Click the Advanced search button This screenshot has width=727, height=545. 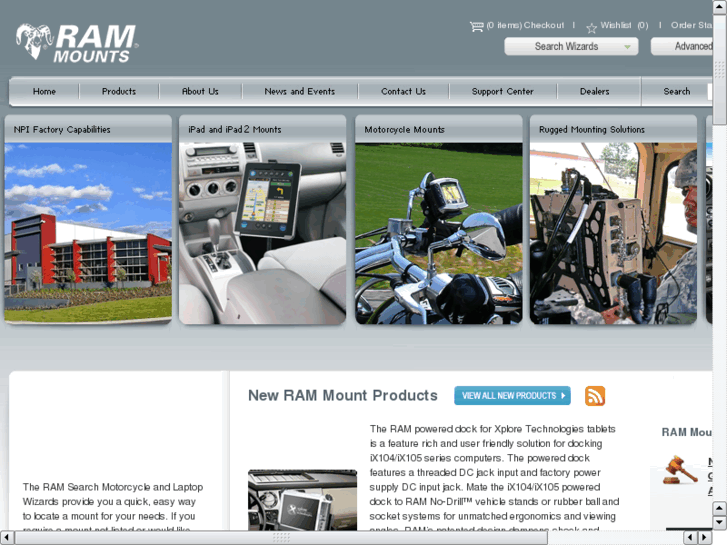[682, 46]
